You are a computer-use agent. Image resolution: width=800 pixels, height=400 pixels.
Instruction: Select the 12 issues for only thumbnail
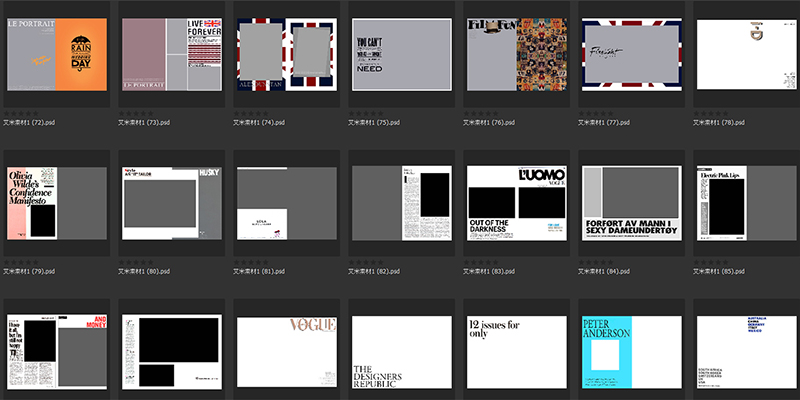[x=517, y=352]
